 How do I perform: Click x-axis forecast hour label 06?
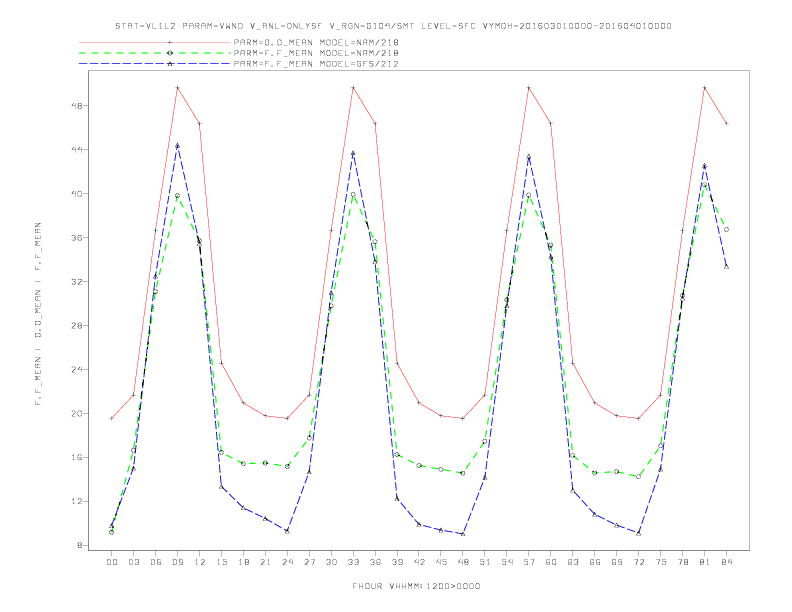[x=156, y=562]
